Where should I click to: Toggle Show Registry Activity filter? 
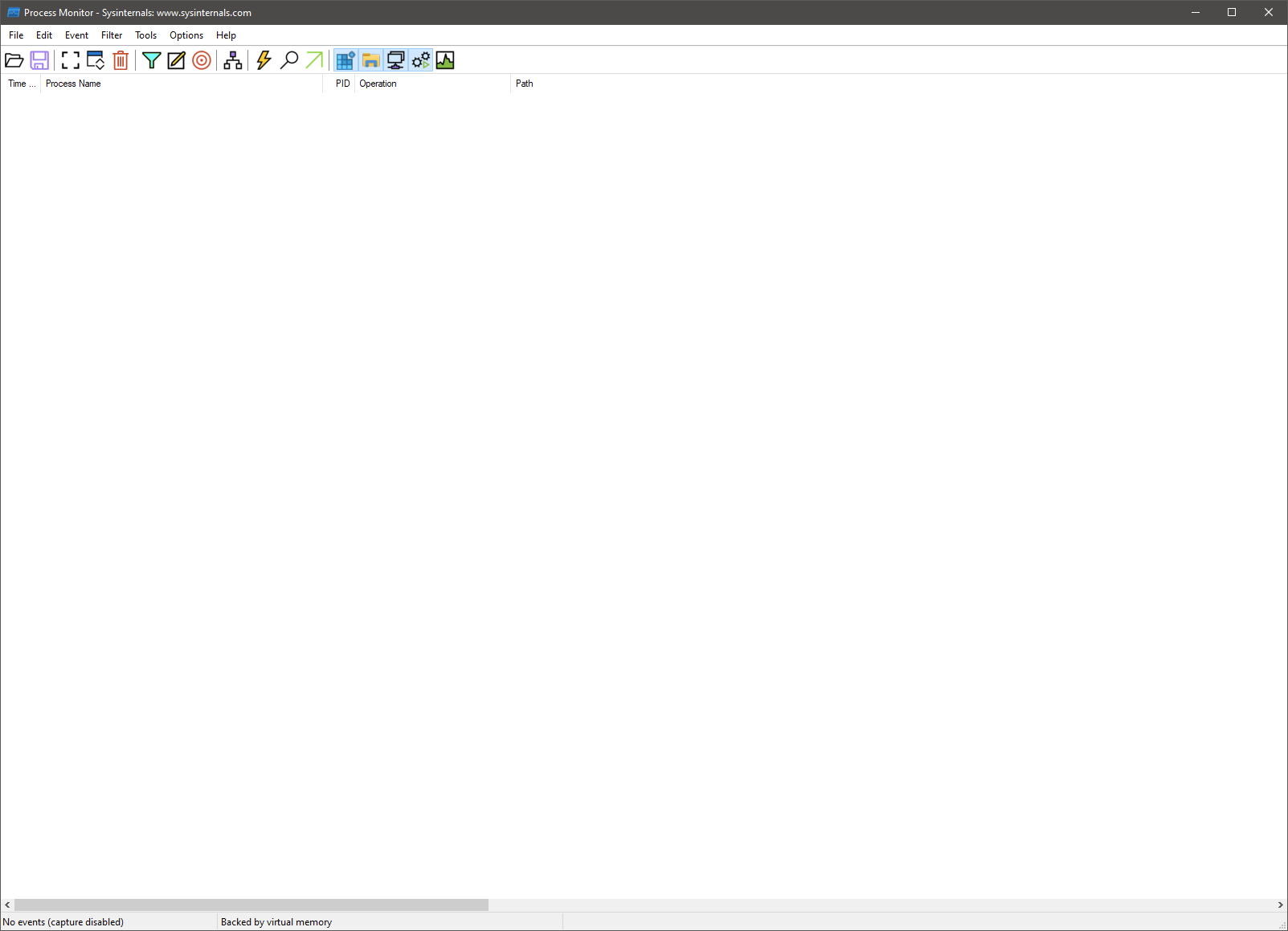click(x=346, y=60)
